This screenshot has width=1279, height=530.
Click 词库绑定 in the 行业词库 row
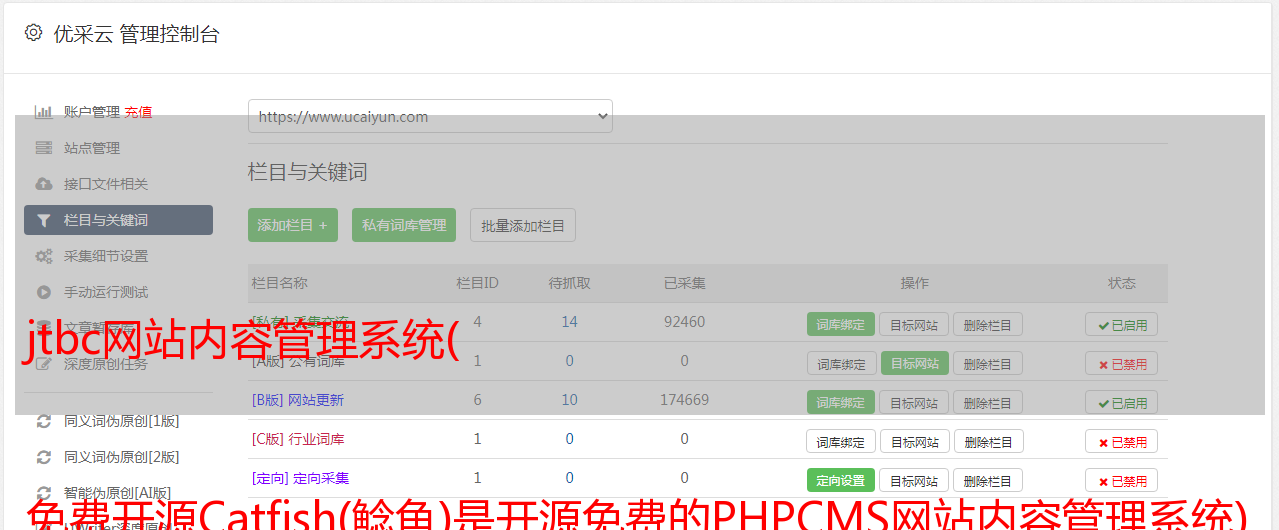(x=841, y=441)
